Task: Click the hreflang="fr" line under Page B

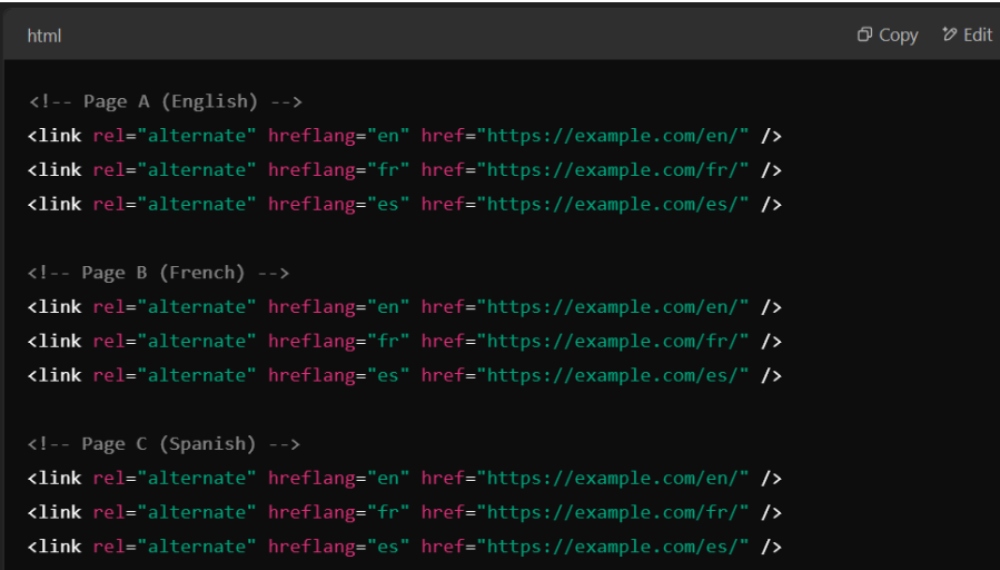Action: [x=404, y=341]
